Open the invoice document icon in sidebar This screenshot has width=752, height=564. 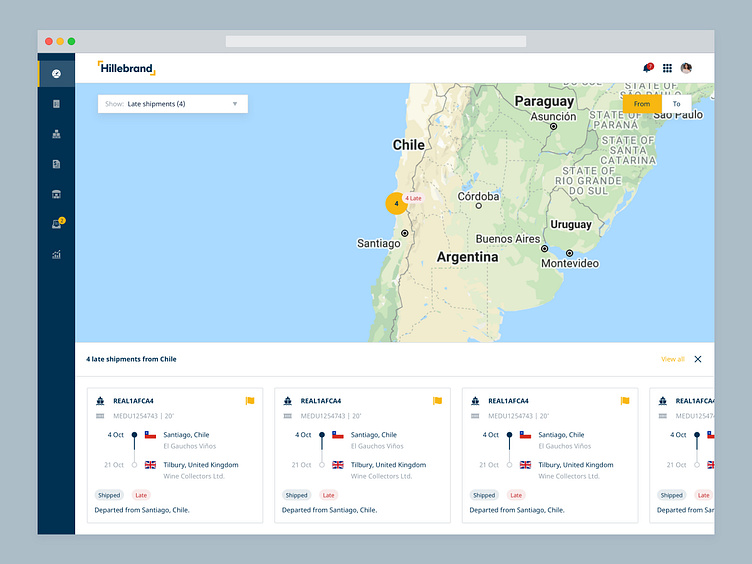(x=56, y=164)
